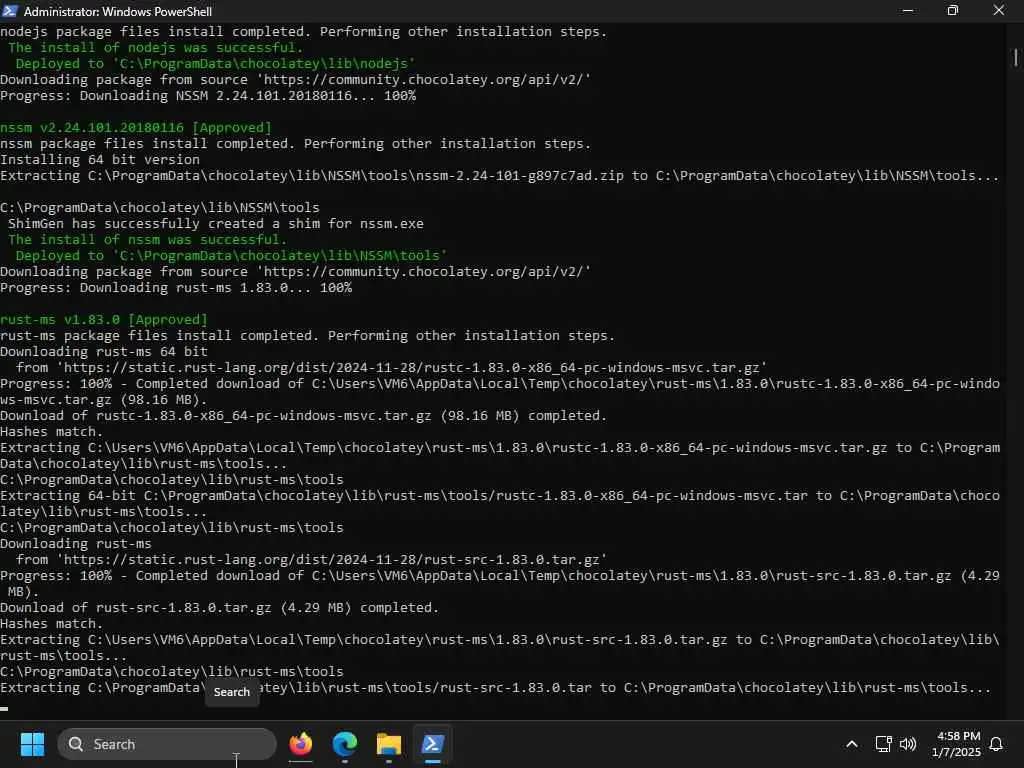Click 'ShimGen has successfully created a shim' line
The height and width of the screenshot is (768, 1024).
point(216,223)
